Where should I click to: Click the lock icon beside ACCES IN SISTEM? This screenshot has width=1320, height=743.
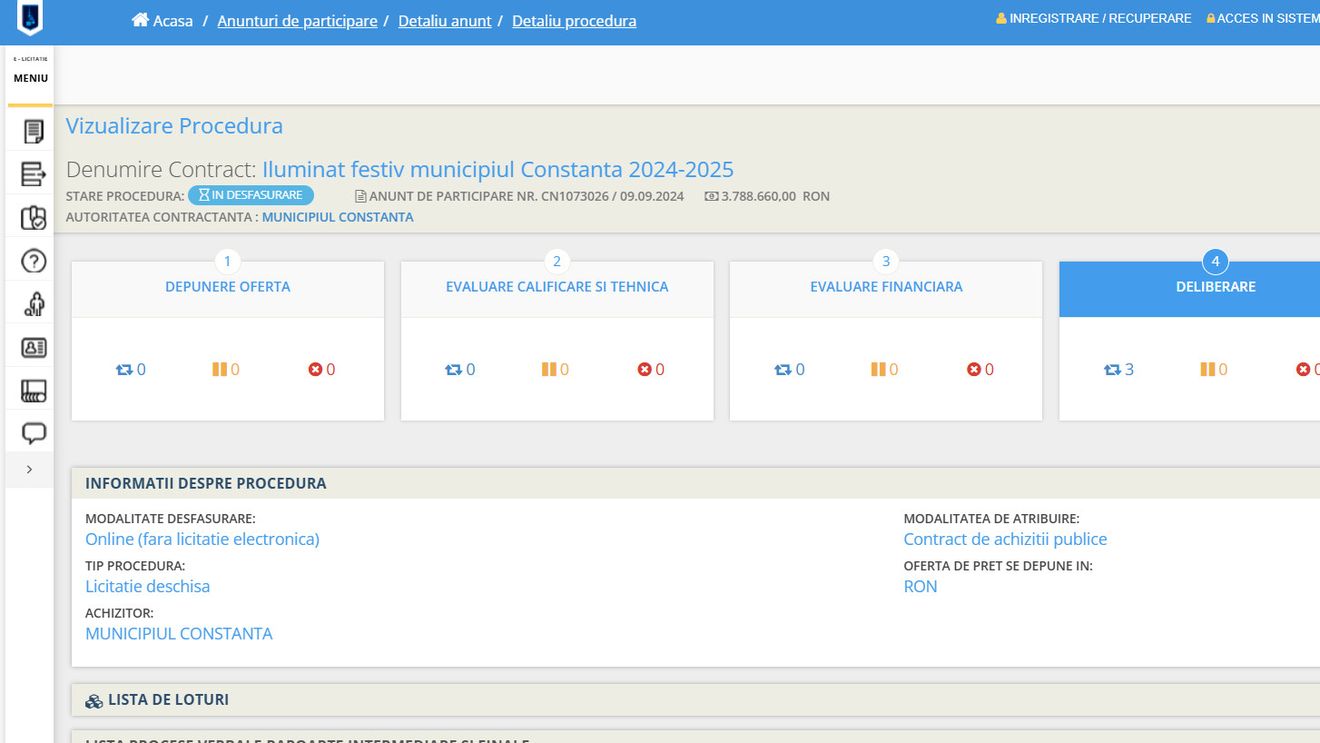click(x=1211, y=18)
